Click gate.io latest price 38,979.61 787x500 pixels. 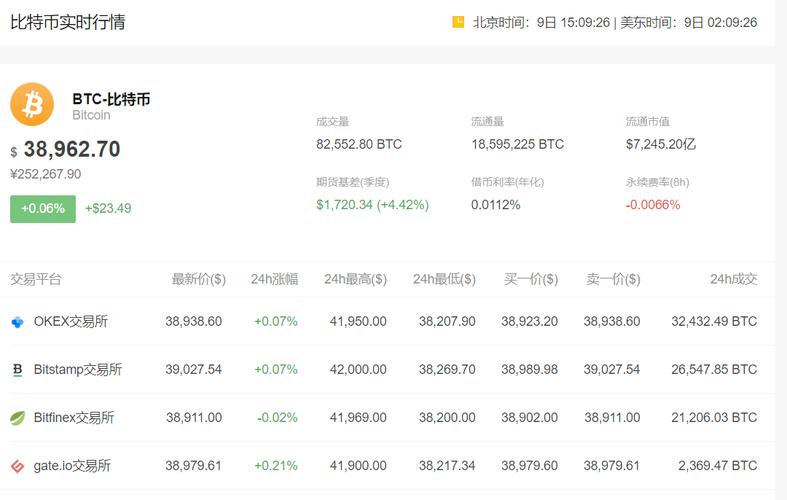click(x=194, y=466)
